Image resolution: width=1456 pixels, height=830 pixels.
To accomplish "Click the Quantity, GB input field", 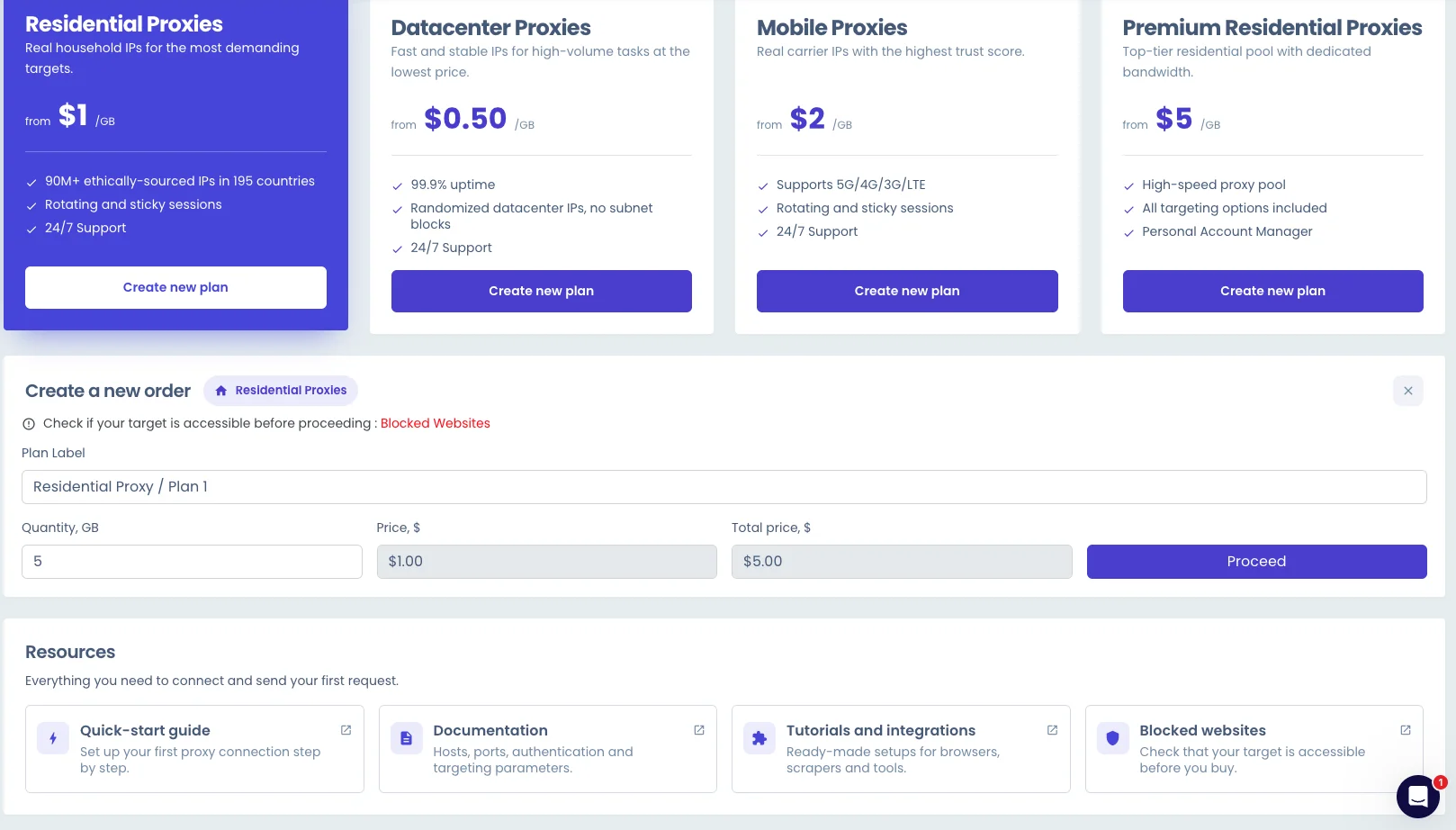I will coord(192,562).
